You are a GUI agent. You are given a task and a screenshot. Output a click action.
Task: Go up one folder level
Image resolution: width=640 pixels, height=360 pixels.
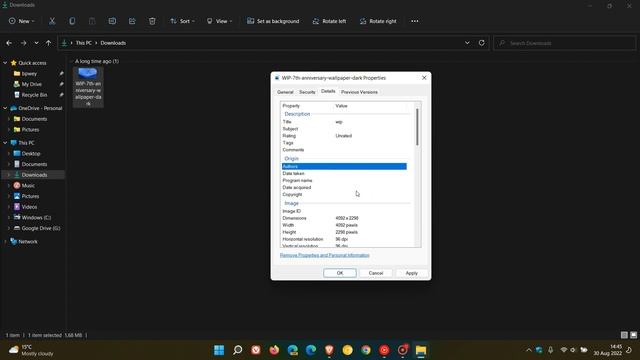[x=48, y=43]
